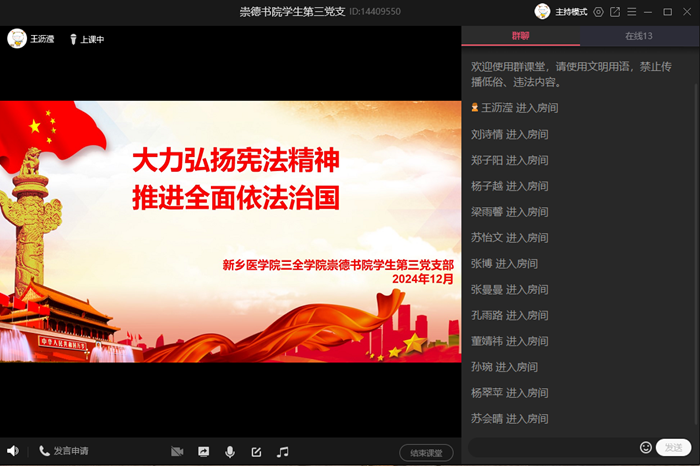The image size is (700, 466).
Task: Open 主持模式 host mode selector
Action: (x=561, y=12)
